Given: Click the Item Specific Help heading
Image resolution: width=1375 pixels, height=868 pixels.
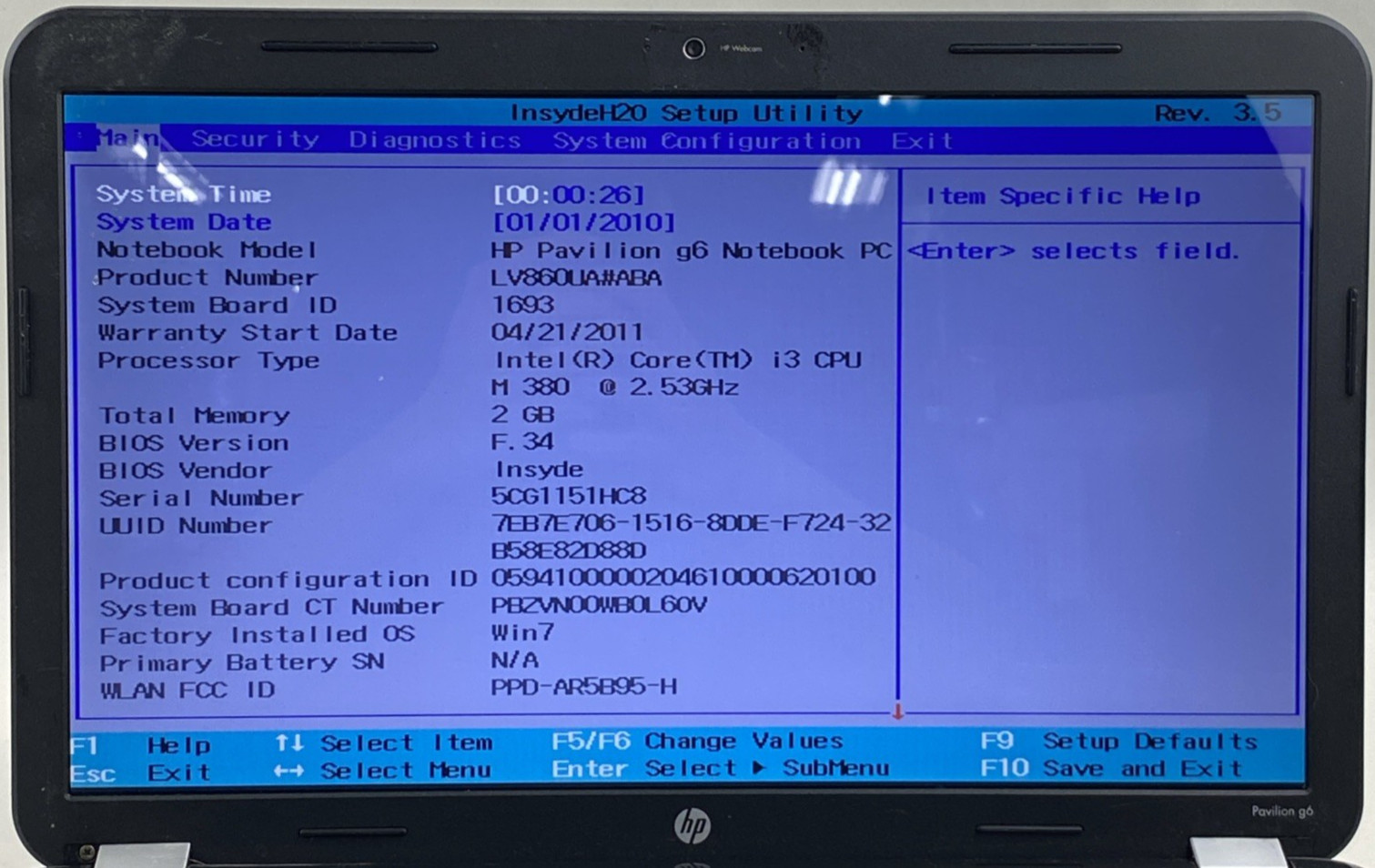Looking at the screenshot, I should 1063,196.
